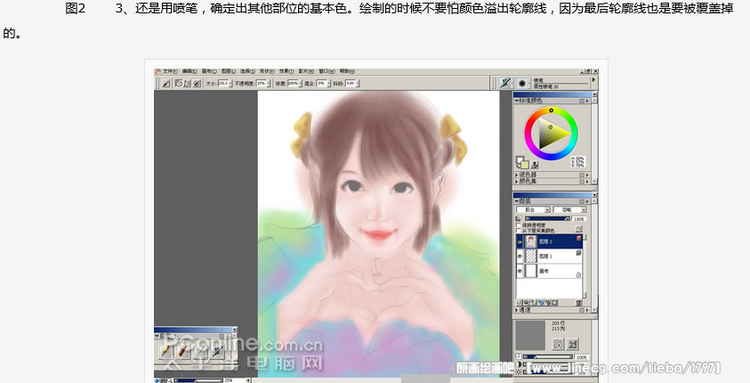Open the brush variant dab icon
This screenshot has width=750, height=383.
click(x=522, y=83)
